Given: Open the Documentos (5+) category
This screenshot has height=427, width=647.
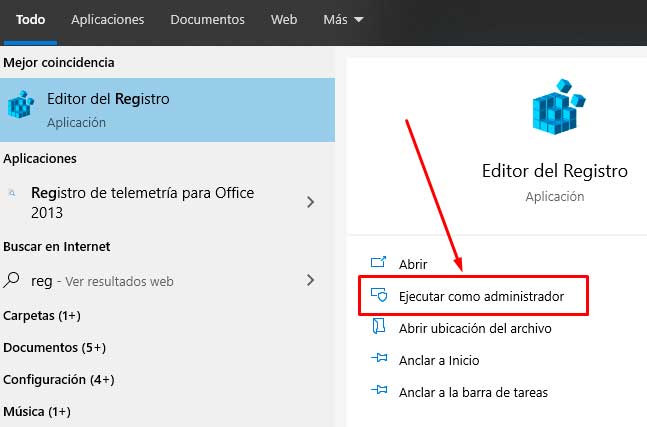Looking at the screenshot, I should pos(54,347).
